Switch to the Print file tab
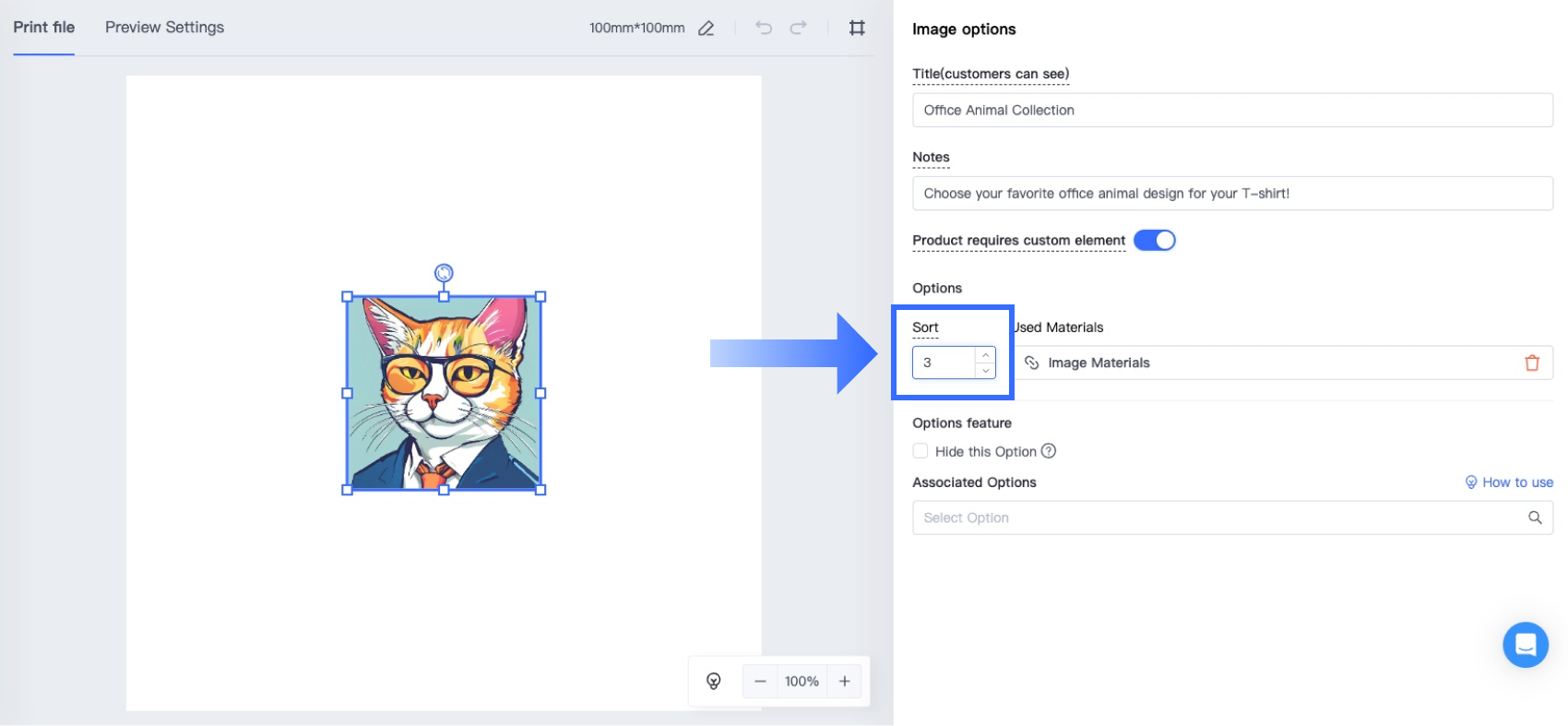This screenshot has height=726, width=1568. (x=44, y=28)
